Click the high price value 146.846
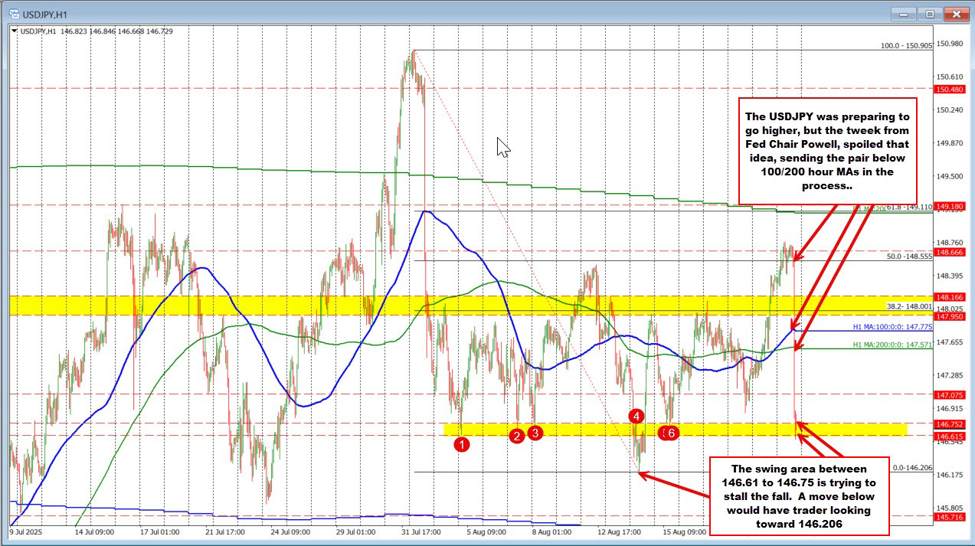 tap(102, 31)
